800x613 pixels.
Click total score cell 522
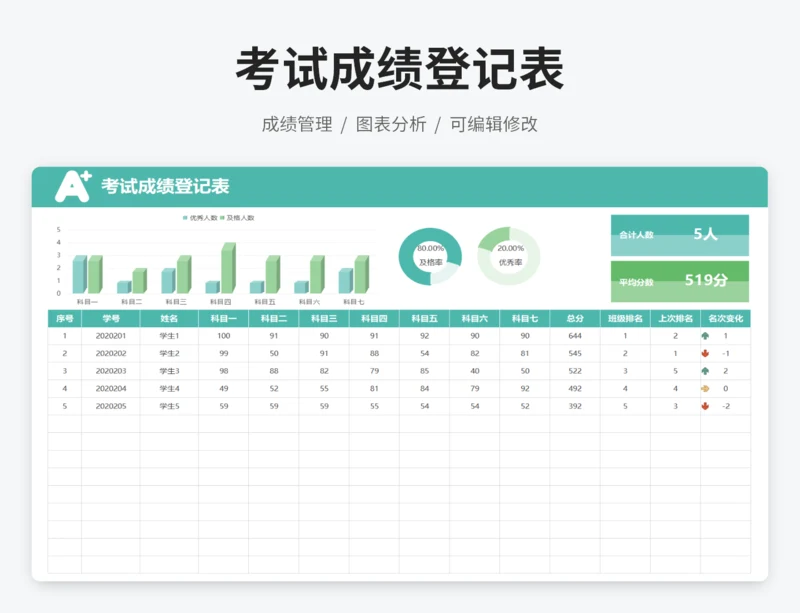(575, 371)
